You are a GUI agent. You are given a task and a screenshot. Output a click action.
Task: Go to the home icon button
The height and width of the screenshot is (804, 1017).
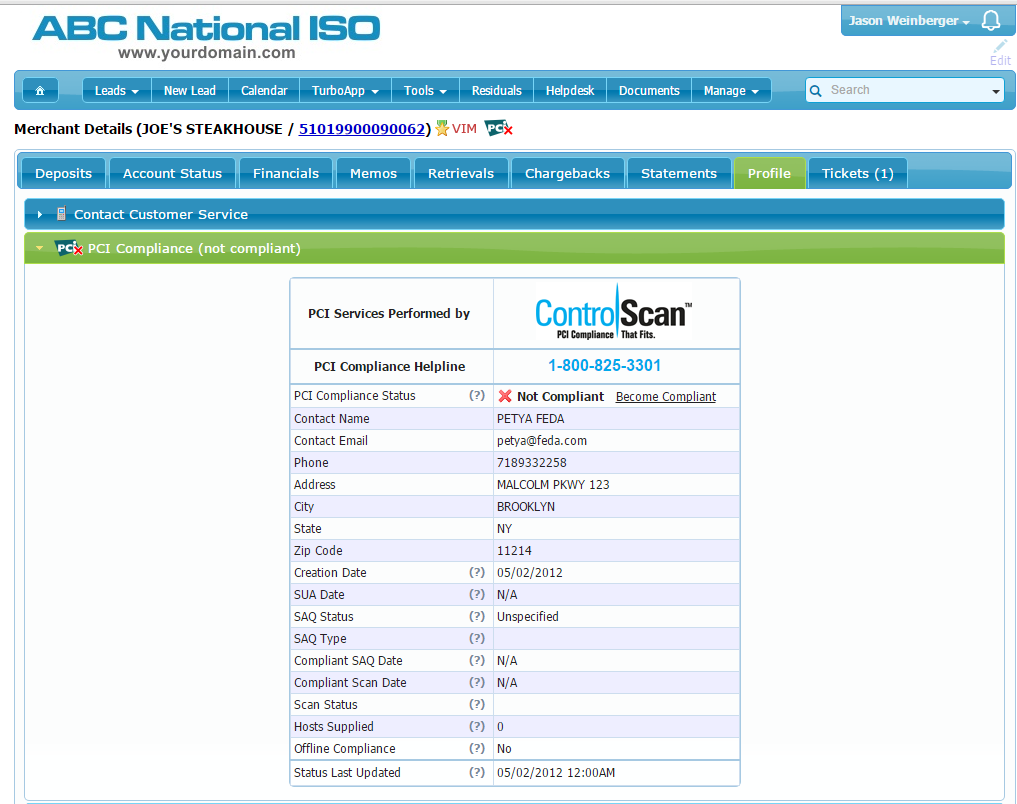click(x=40, y=91)
